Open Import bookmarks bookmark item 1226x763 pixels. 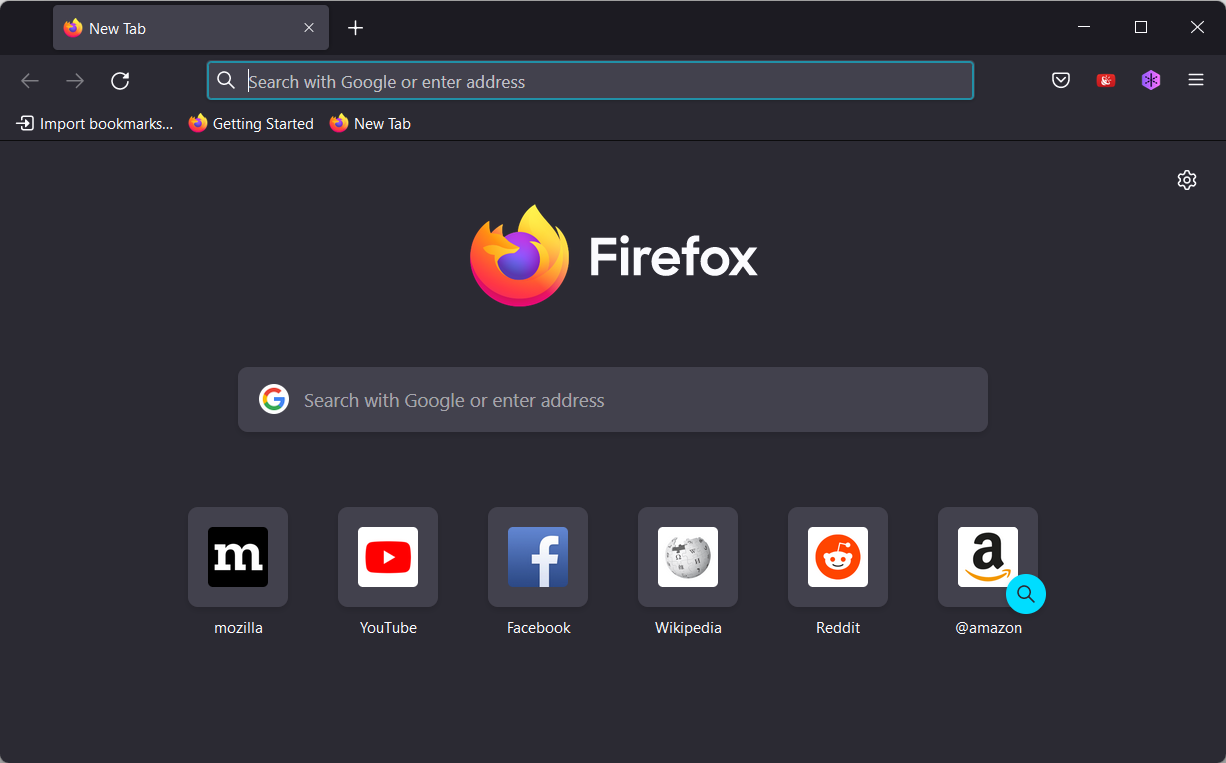point(95,123)
